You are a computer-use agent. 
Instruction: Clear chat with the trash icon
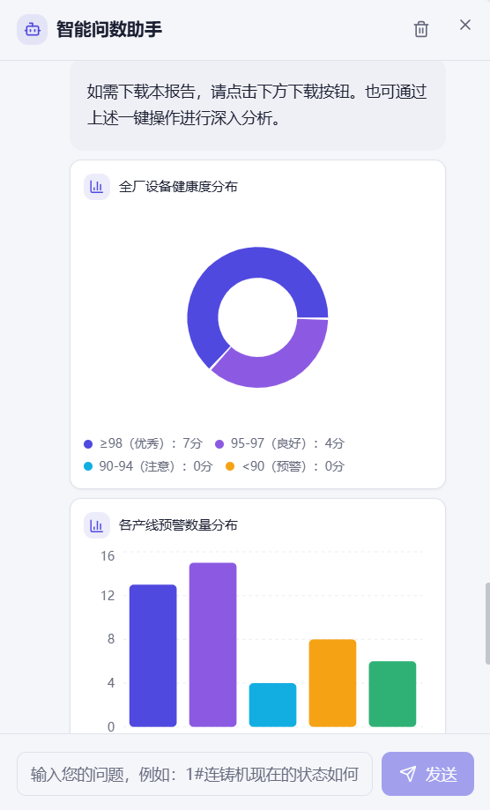tap(421, 29)
